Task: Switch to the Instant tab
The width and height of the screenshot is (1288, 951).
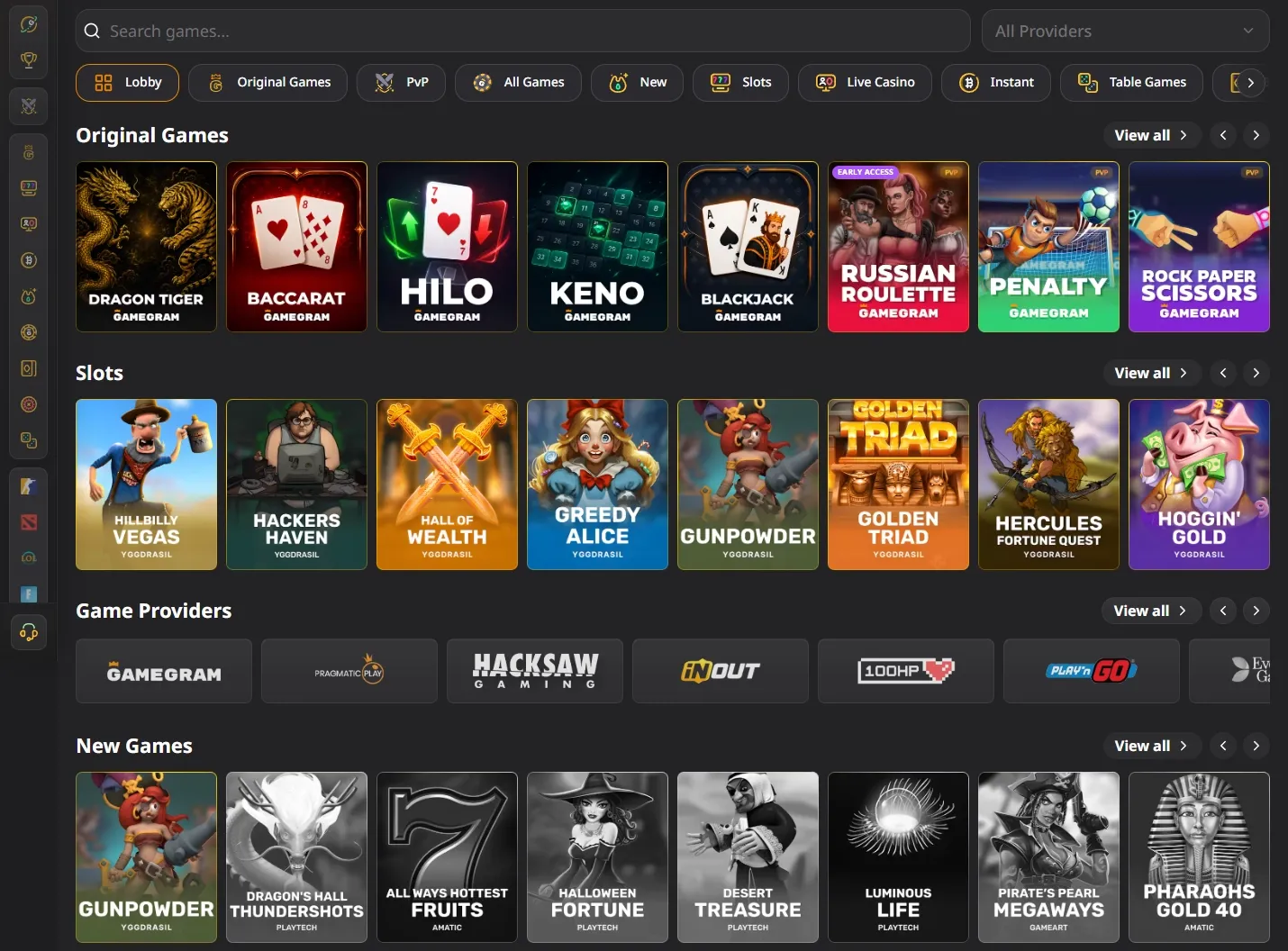Action: pos(995,83)
